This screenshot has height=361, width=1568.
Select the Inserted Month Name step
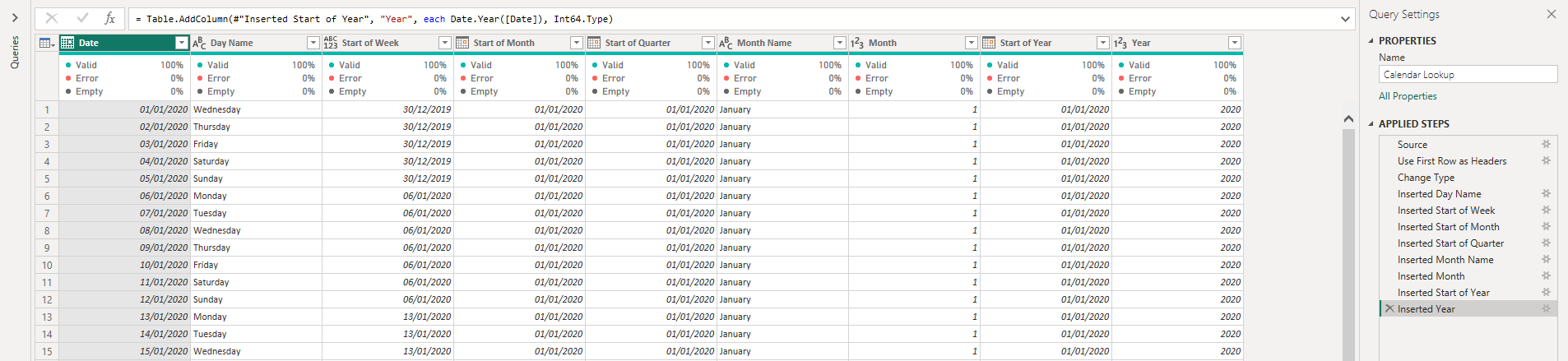(1445, 260)
